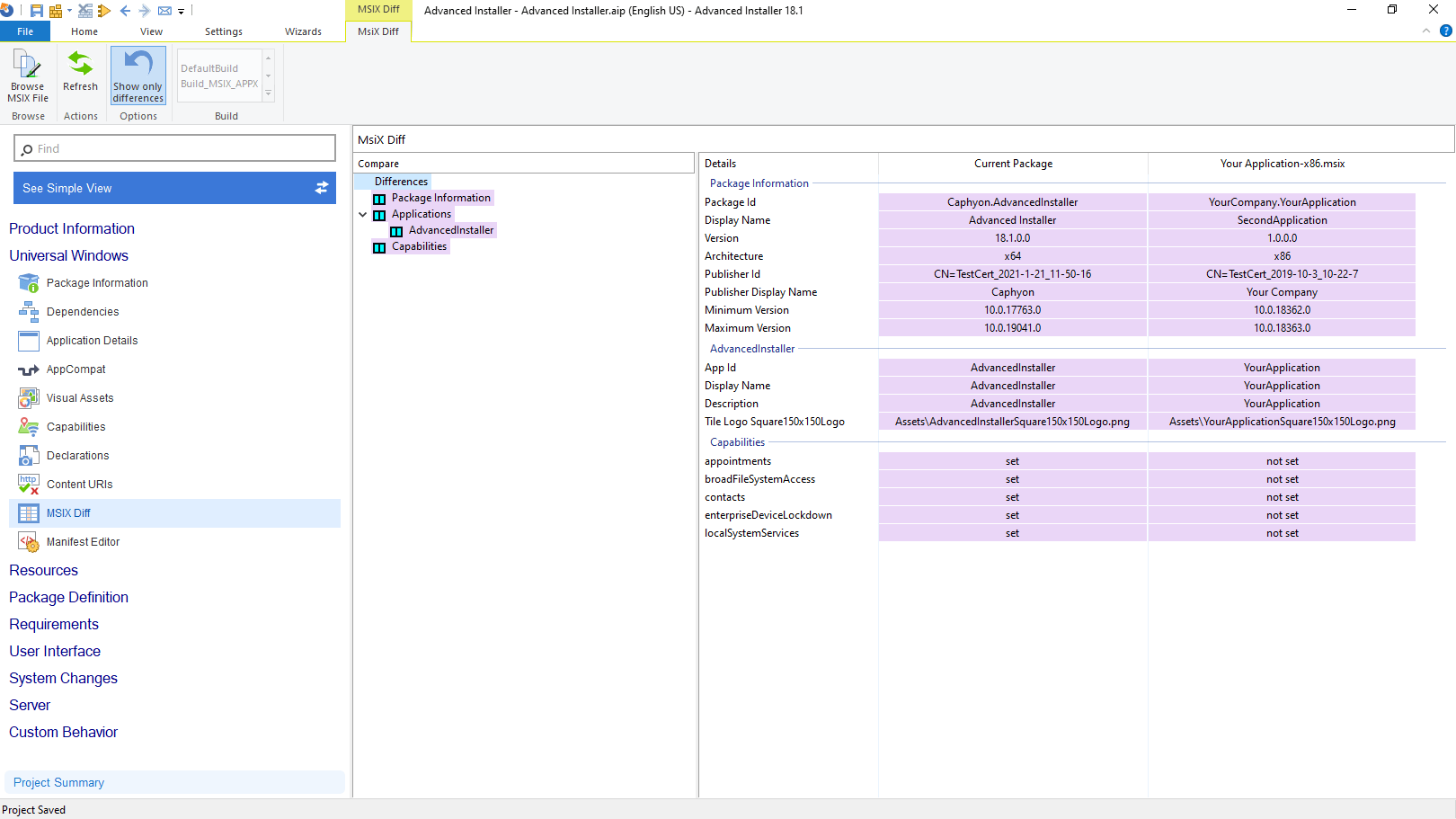The height and width of the screenshot is (819, 1456).
Task: Open the File menu
Action: click(25, 31)
